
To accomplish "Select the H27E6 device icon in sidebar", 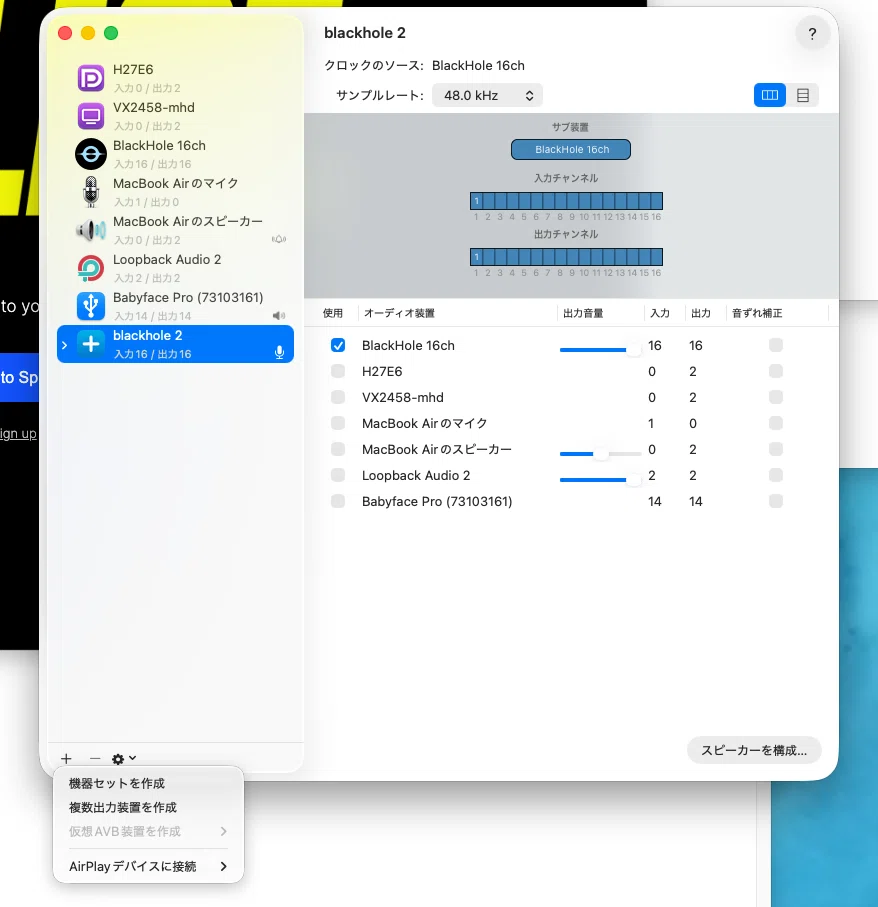I will (x=91, y=78).
